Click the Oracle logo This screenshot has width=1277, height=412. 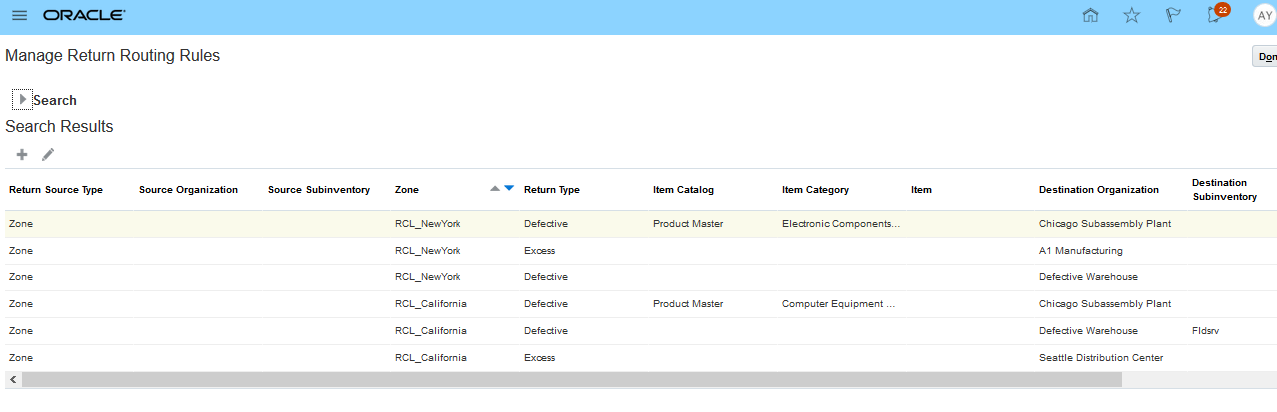[84, 16]
